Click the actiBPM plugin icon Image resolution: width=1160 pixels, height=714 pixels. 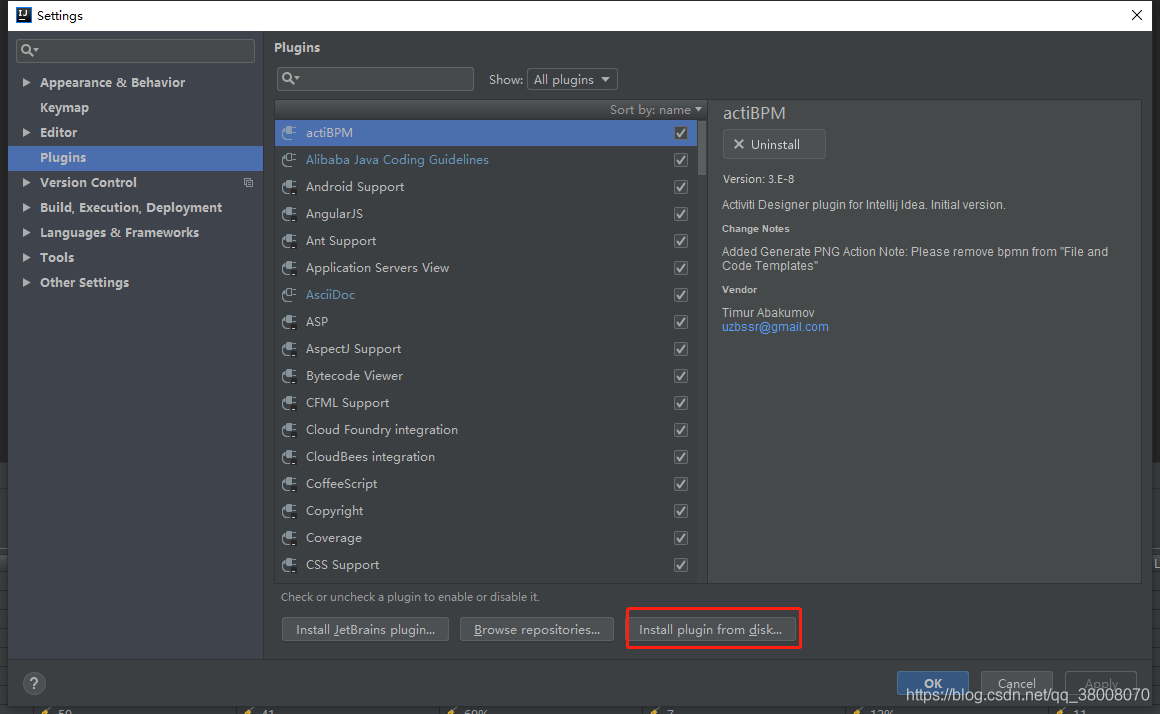(289, 133)
